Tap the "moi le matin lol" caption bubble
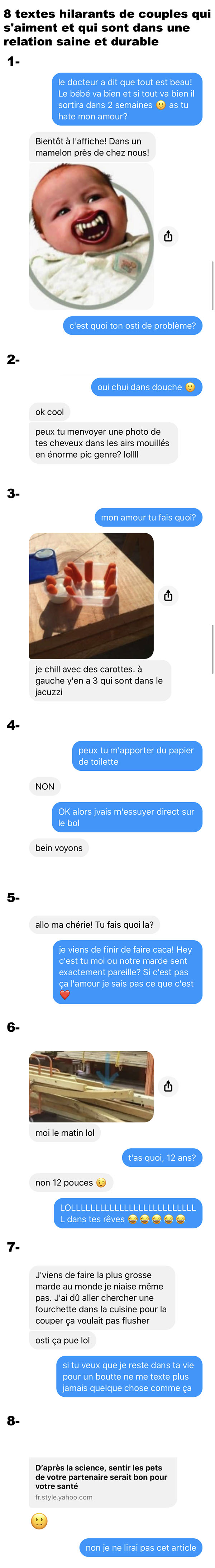This screenshot has width=215, height=1568. point(65,1133)
